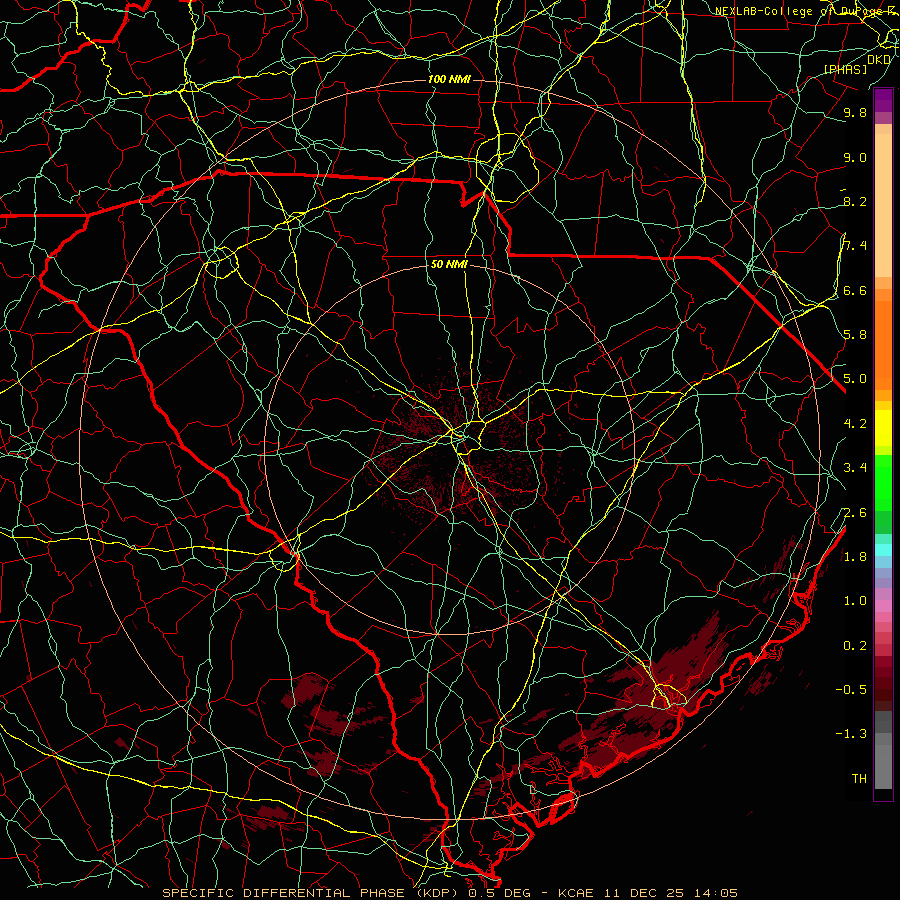Click the radar site at the range rings' center
Screen dimensions: 900x900
tap(449, 449)
